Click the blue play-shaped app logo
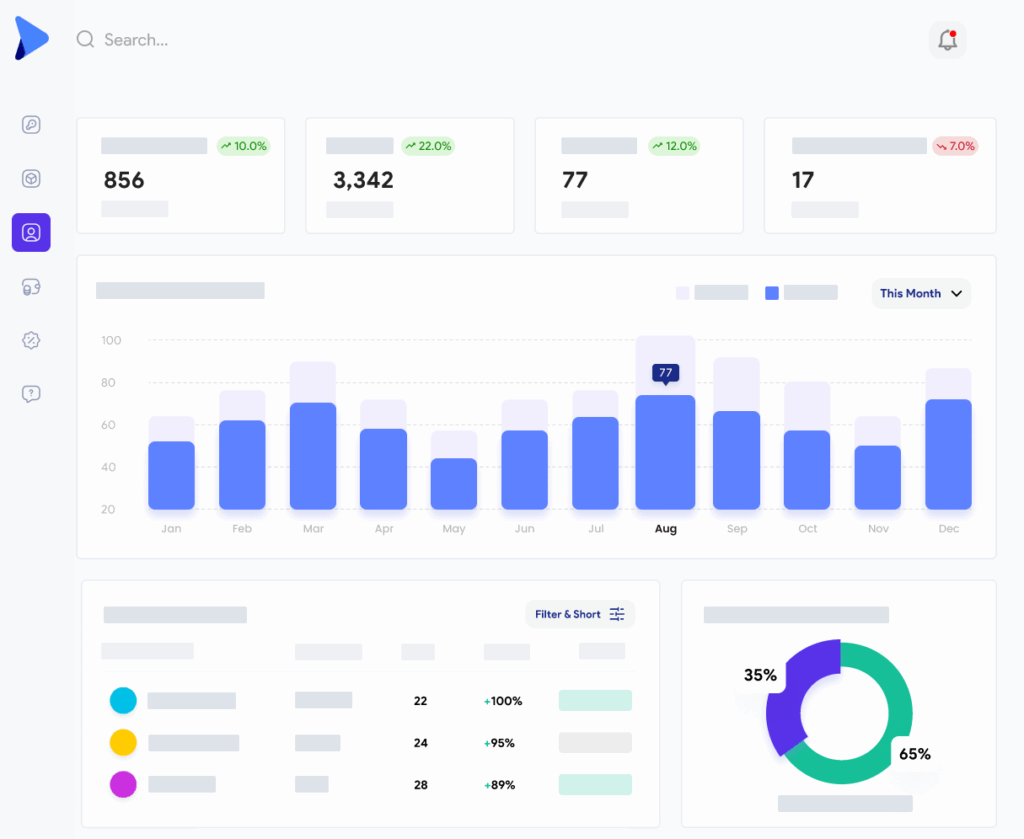Viewport: 1024px width, 839px height. 31,38
